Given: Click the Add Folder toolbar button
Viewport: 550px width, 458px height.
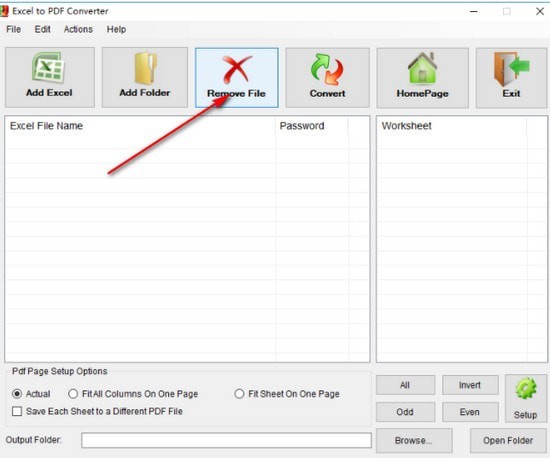Looking at the screenshot, I should point(145,78).
